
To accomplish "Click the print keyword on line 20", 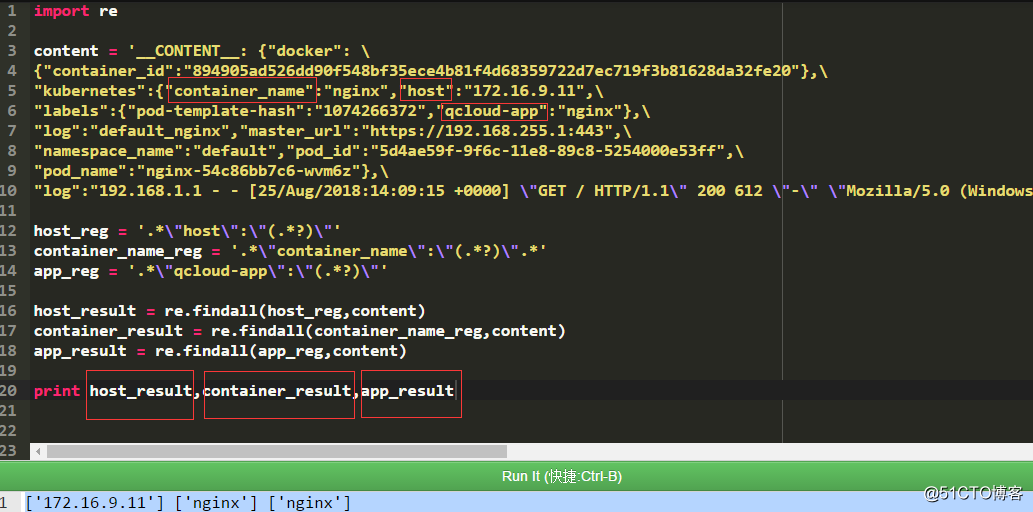I will point(56,391).
